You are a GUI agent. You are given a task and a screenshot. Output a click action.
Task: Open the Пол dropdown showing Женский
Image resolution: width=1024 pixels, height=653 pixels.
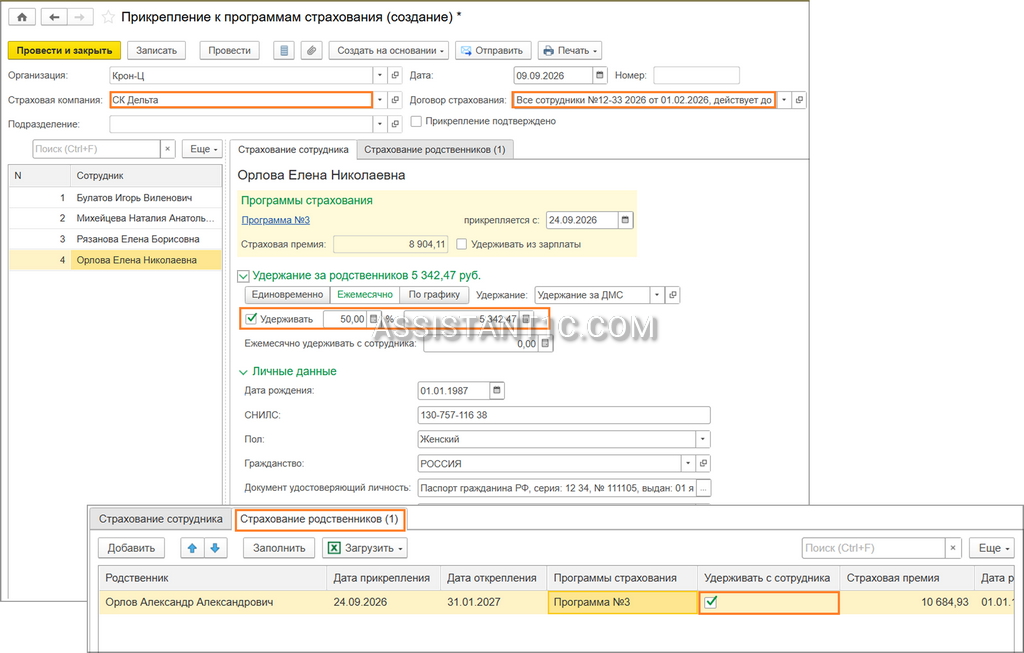[x=703, y=439]
